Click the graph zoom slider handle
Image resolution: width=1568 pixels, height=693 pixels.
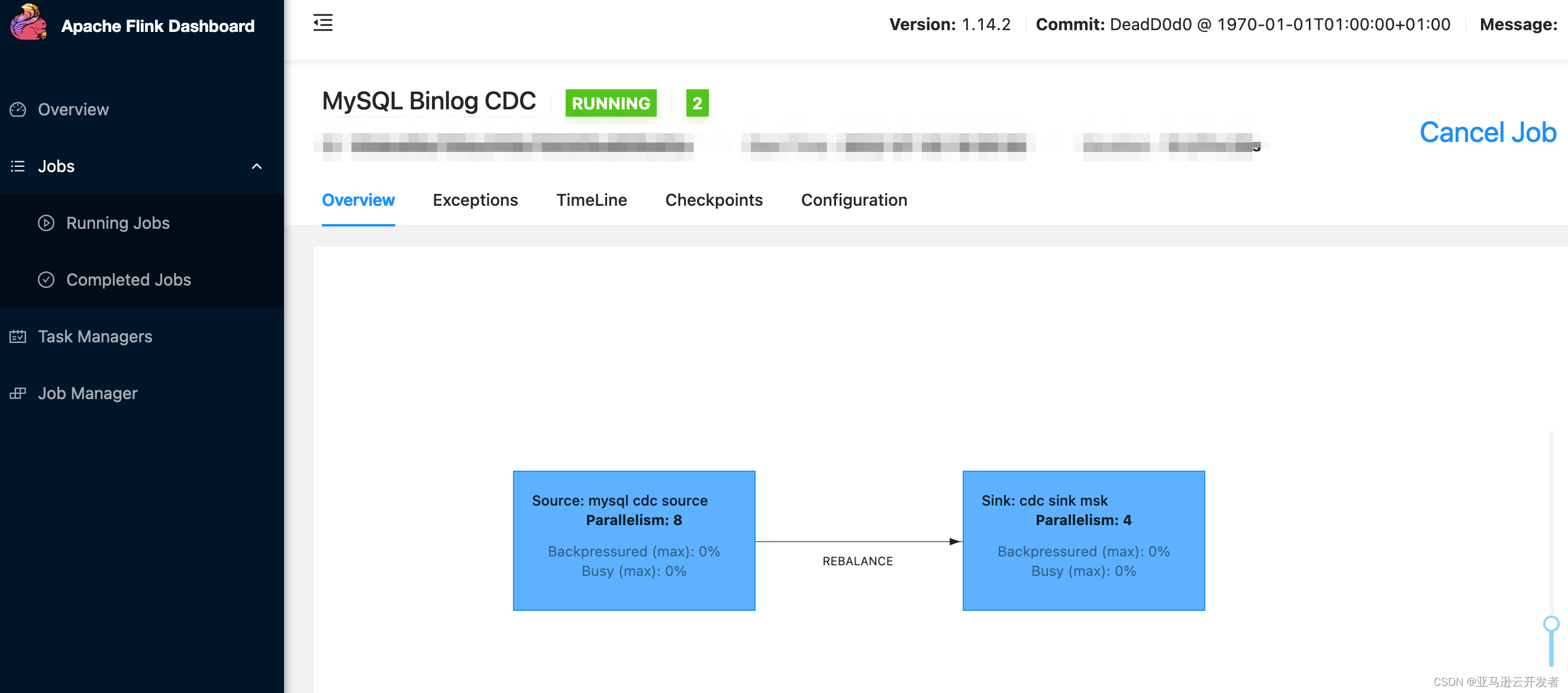[1551, 624]
